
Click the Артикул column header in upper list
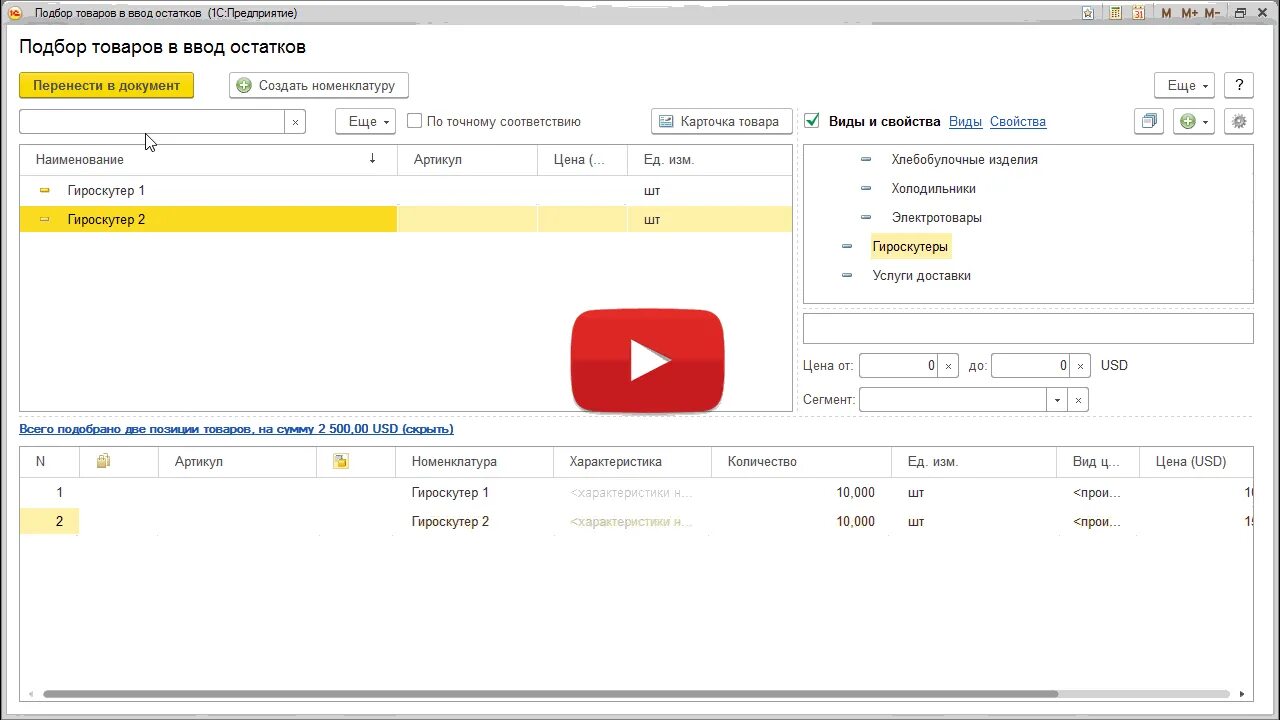[x=468, y=159]
